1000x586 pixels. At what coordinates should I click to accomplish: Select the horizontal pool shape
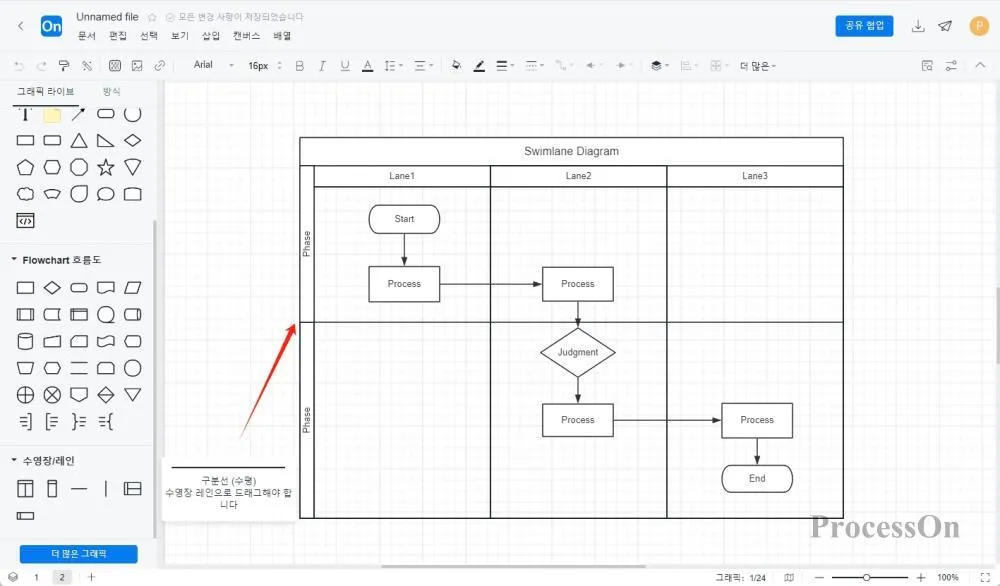pos(133,489)
